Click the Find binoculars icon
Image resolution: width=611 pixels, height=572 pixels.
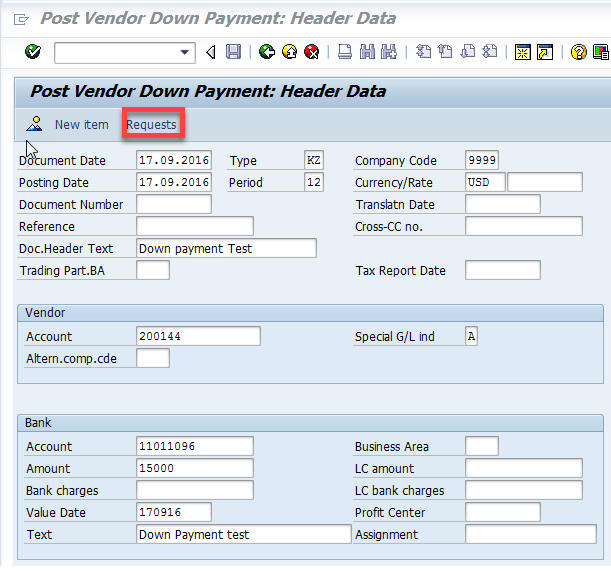pos(367,52)
